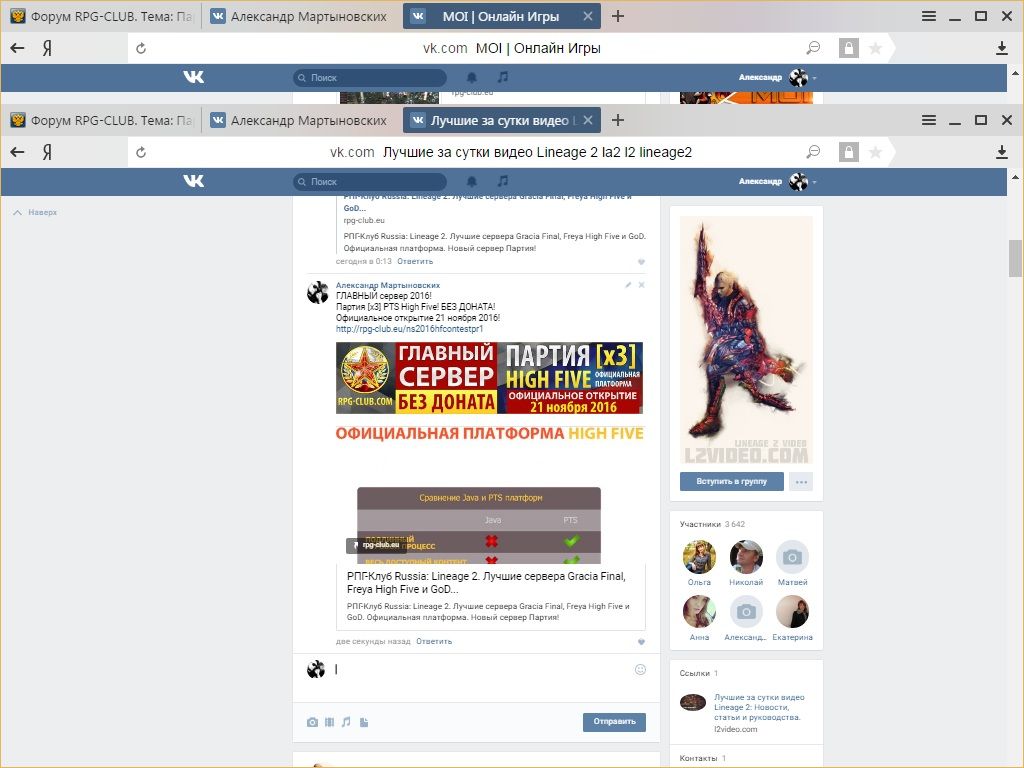Like the comment posted сегодня в 0:13
1024x768 pixels.
click(x=641, y=262)
